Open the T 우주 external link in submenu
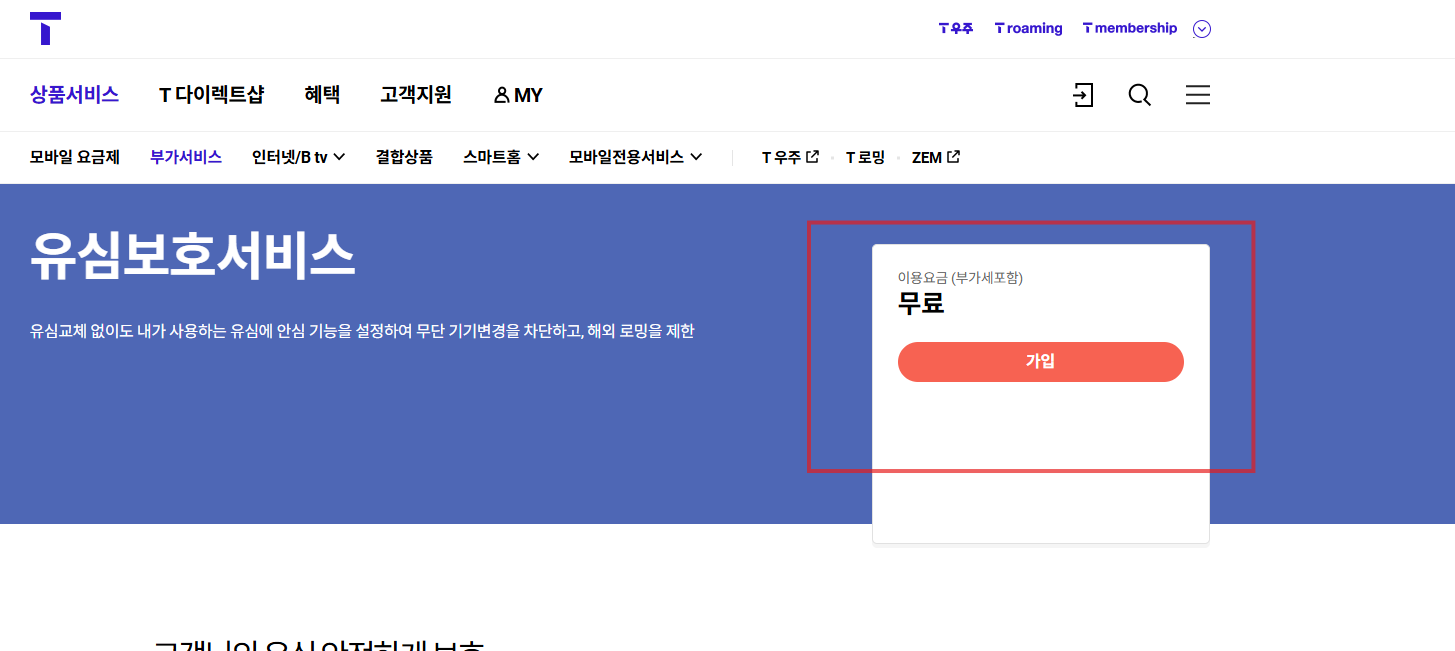Image resolution: width=1455 pixels, height=651 pixels. 790,157
